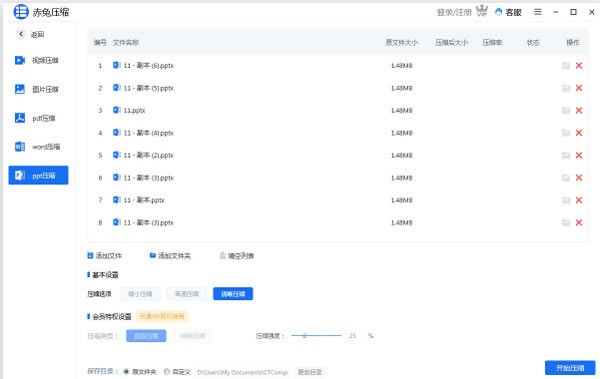
Task: Click the VIP crown icon in title bar
Action: (482, 11)
